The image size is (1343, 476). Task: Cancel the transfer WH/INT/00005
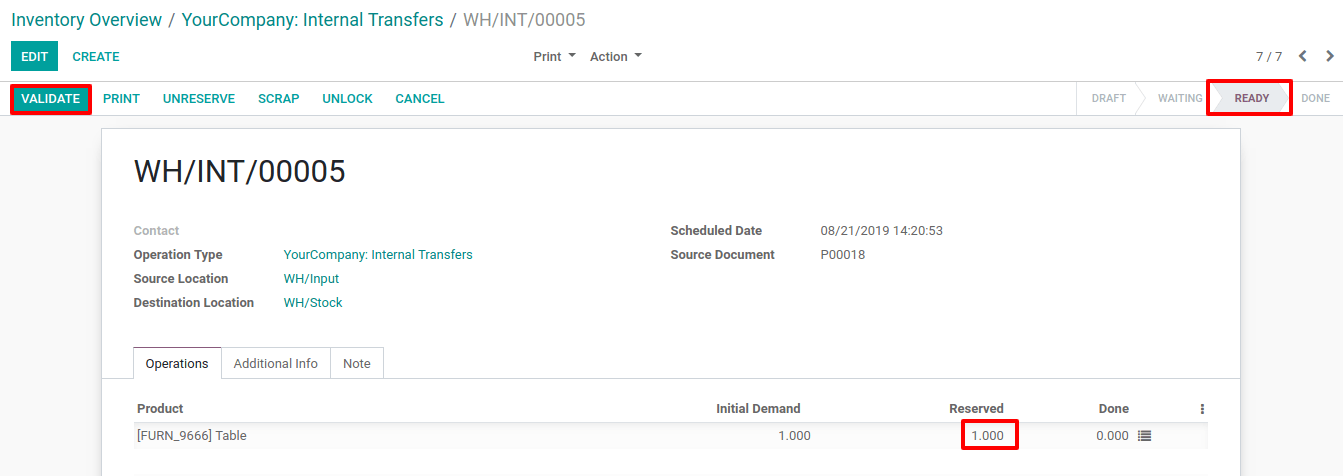pyautogui.click(x=420, y=99)
